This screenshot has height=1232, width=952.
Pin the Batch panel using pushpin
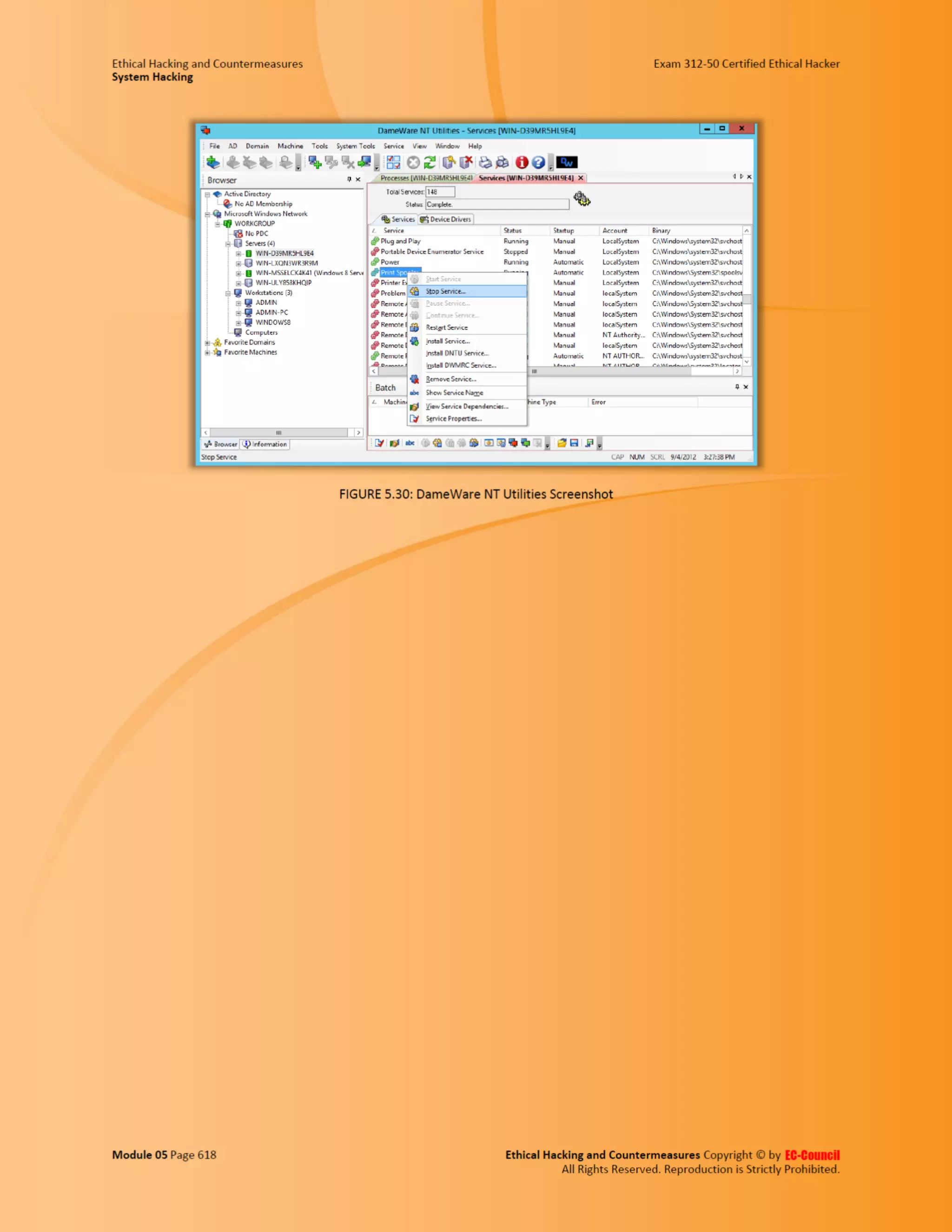click(737, 387)
